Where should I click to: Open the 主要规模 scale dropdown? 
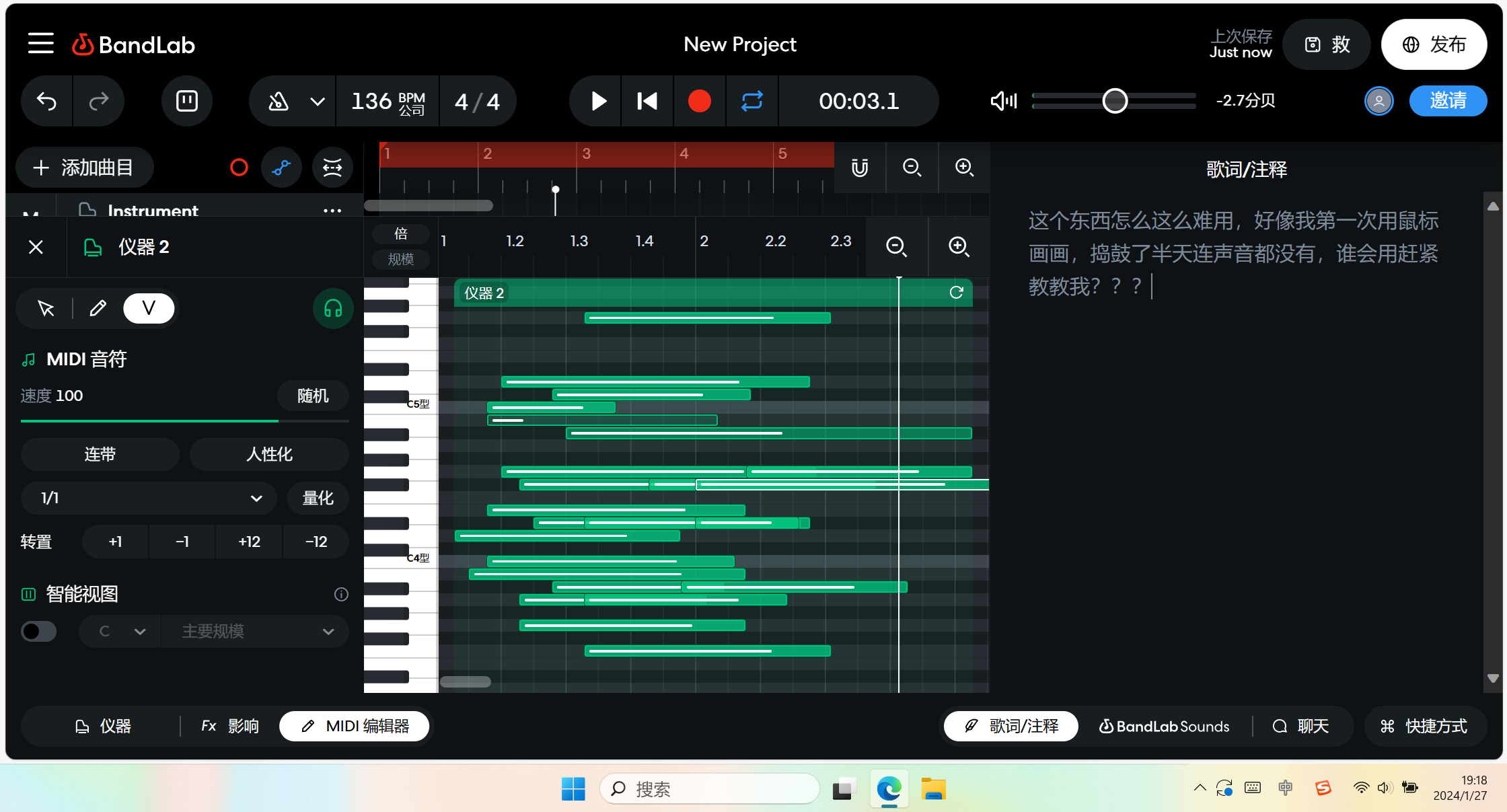(x=256, y=631)
